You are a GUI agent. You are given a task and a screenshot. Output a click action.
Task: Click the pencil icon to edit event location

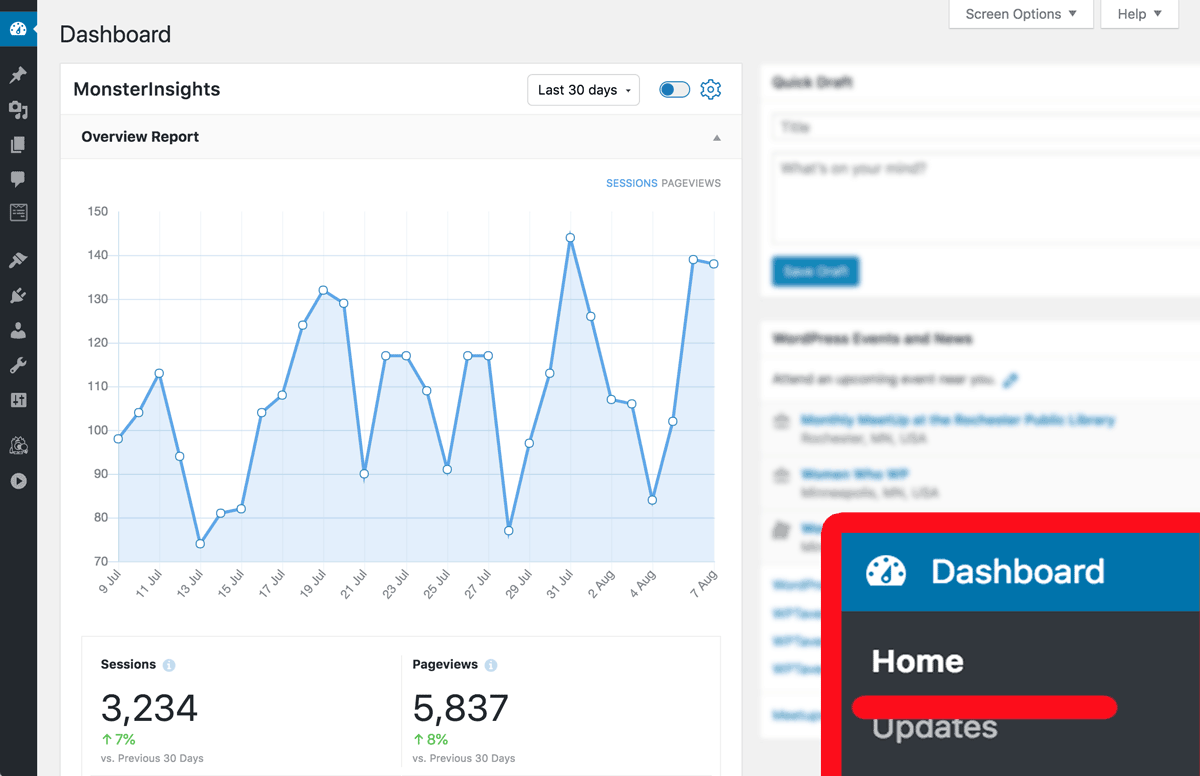(x=1011, y=380)
